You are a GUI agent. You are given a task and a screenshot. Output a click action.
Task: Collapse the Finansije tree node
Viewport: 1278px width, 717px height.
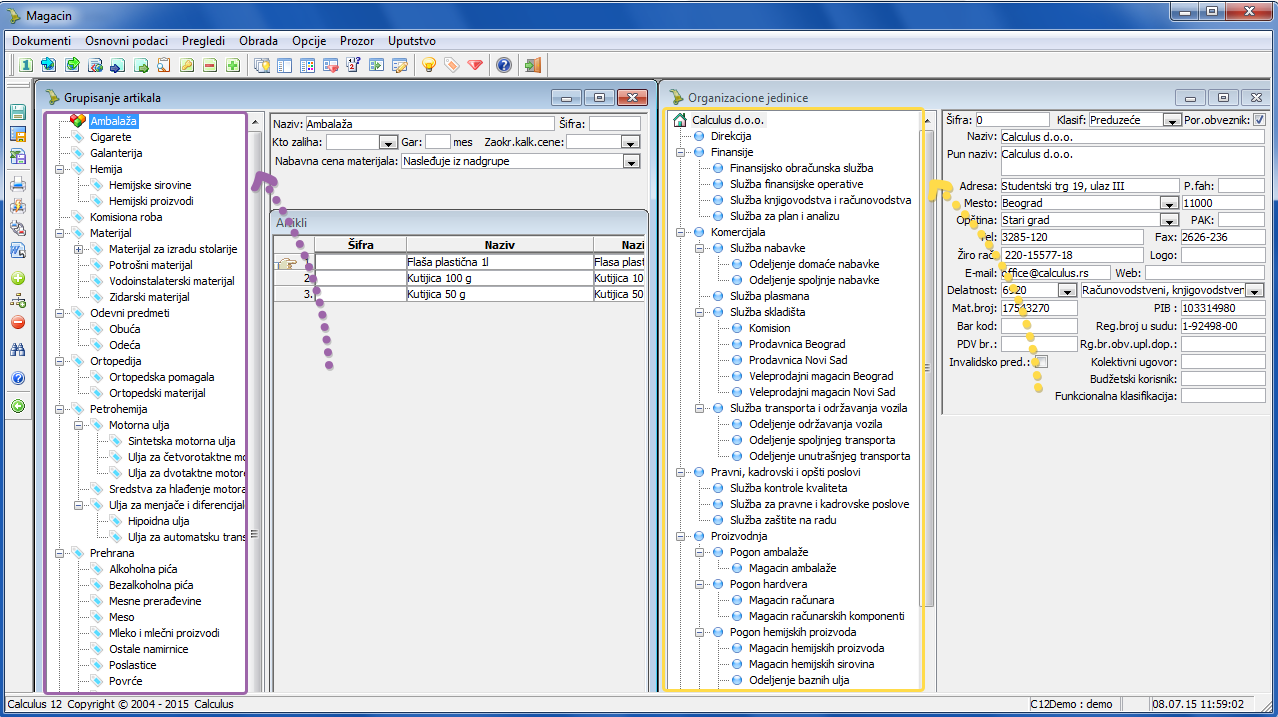coord(681,152)
